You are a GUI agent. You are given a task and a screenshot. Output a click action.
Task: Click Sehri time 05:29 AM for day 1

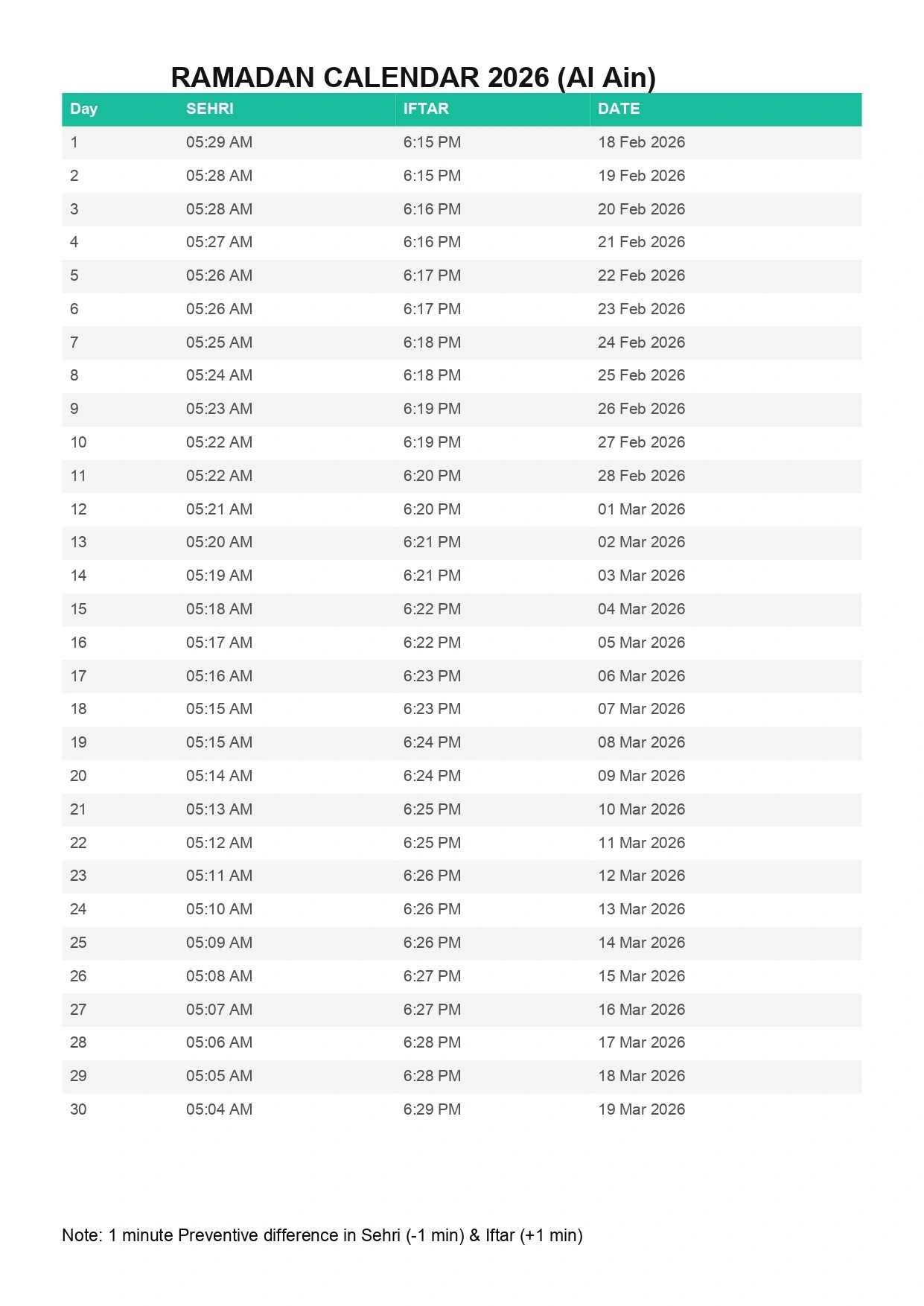219,142
